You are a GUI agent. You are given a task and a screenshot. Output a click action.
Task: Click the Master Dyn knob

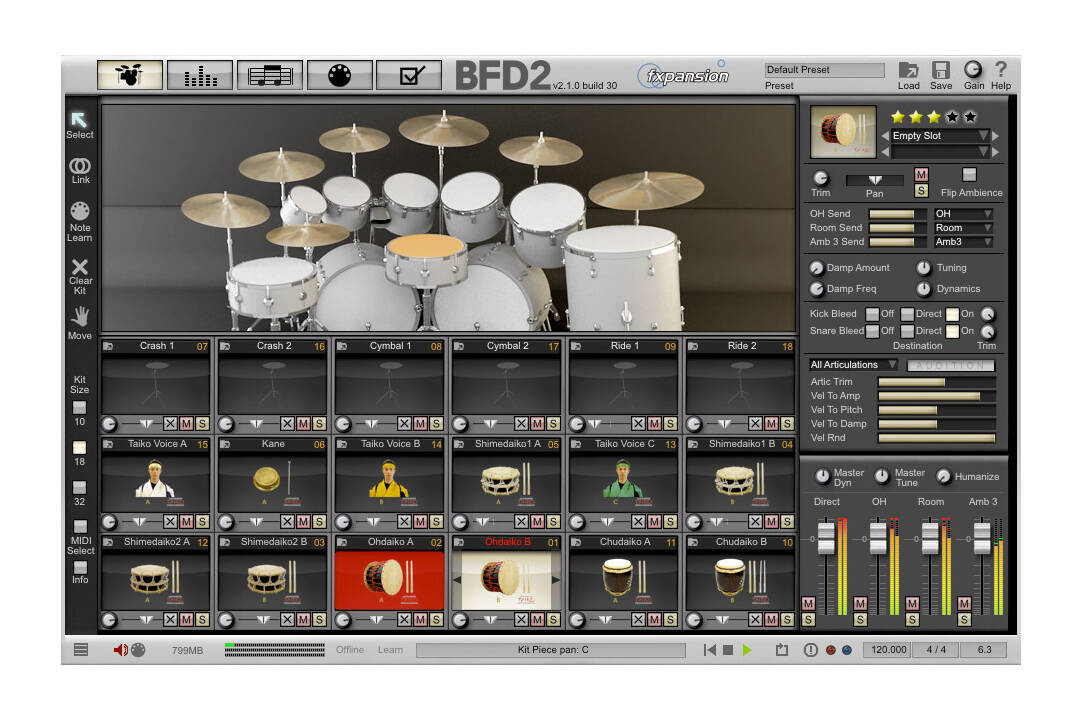tap(822, 476)
